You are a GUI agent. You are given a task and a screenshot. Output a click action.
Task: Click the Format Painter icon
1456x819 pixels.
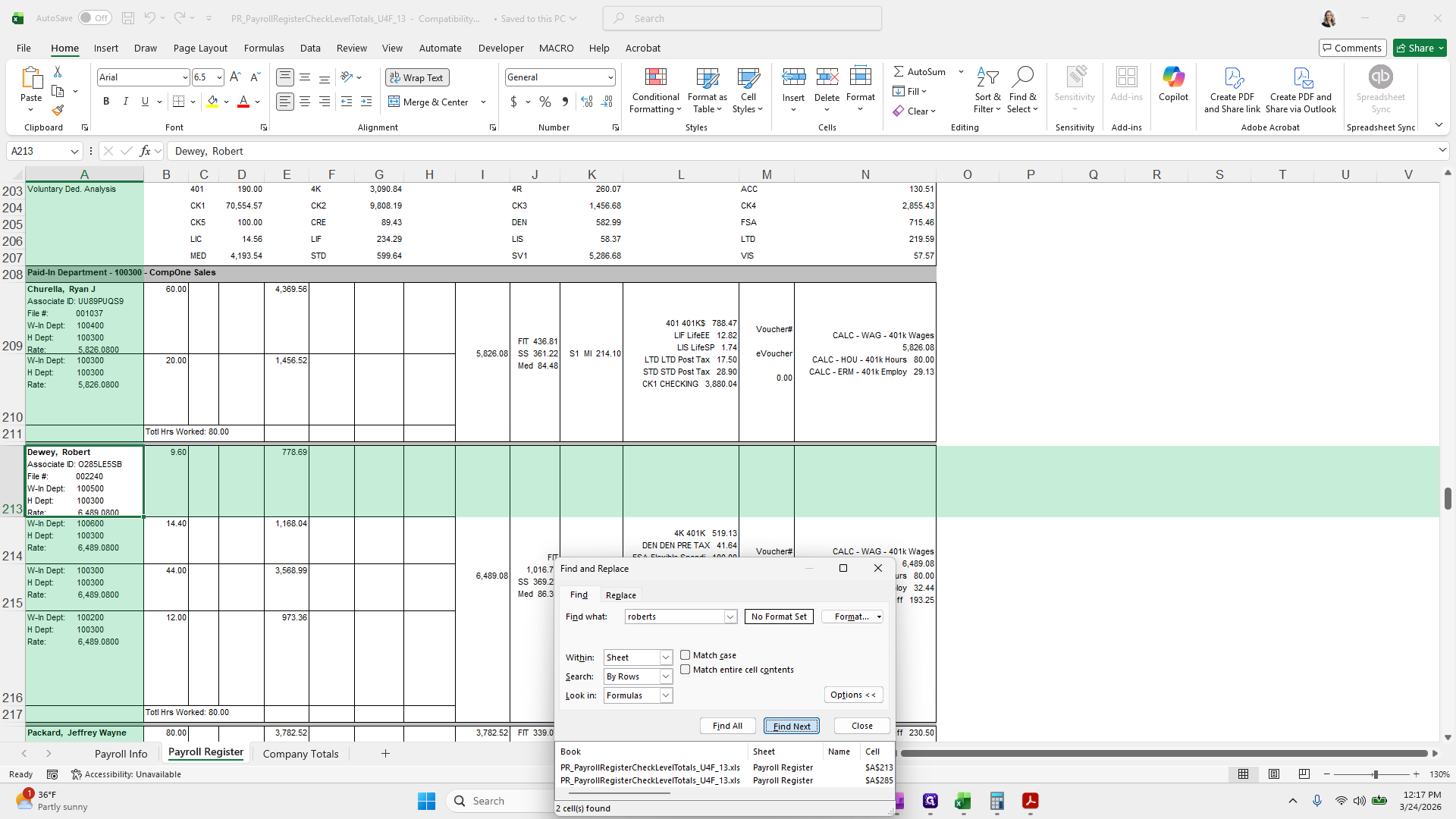point(58,111)
